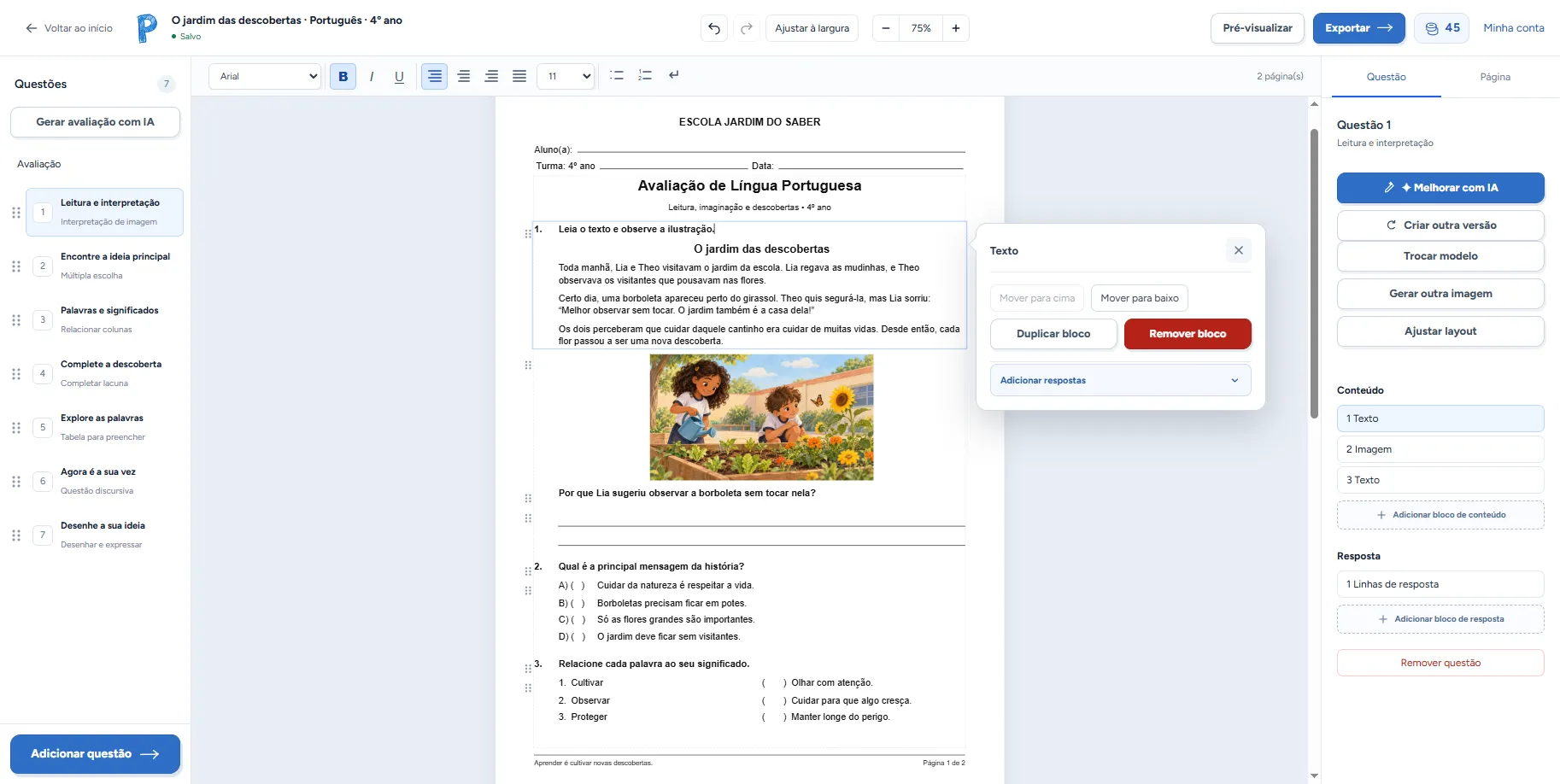The width and height of the screenshot is (1560, 784).
Task: Click drag handle for Leitura e interpretação
Action: point(16,213)
